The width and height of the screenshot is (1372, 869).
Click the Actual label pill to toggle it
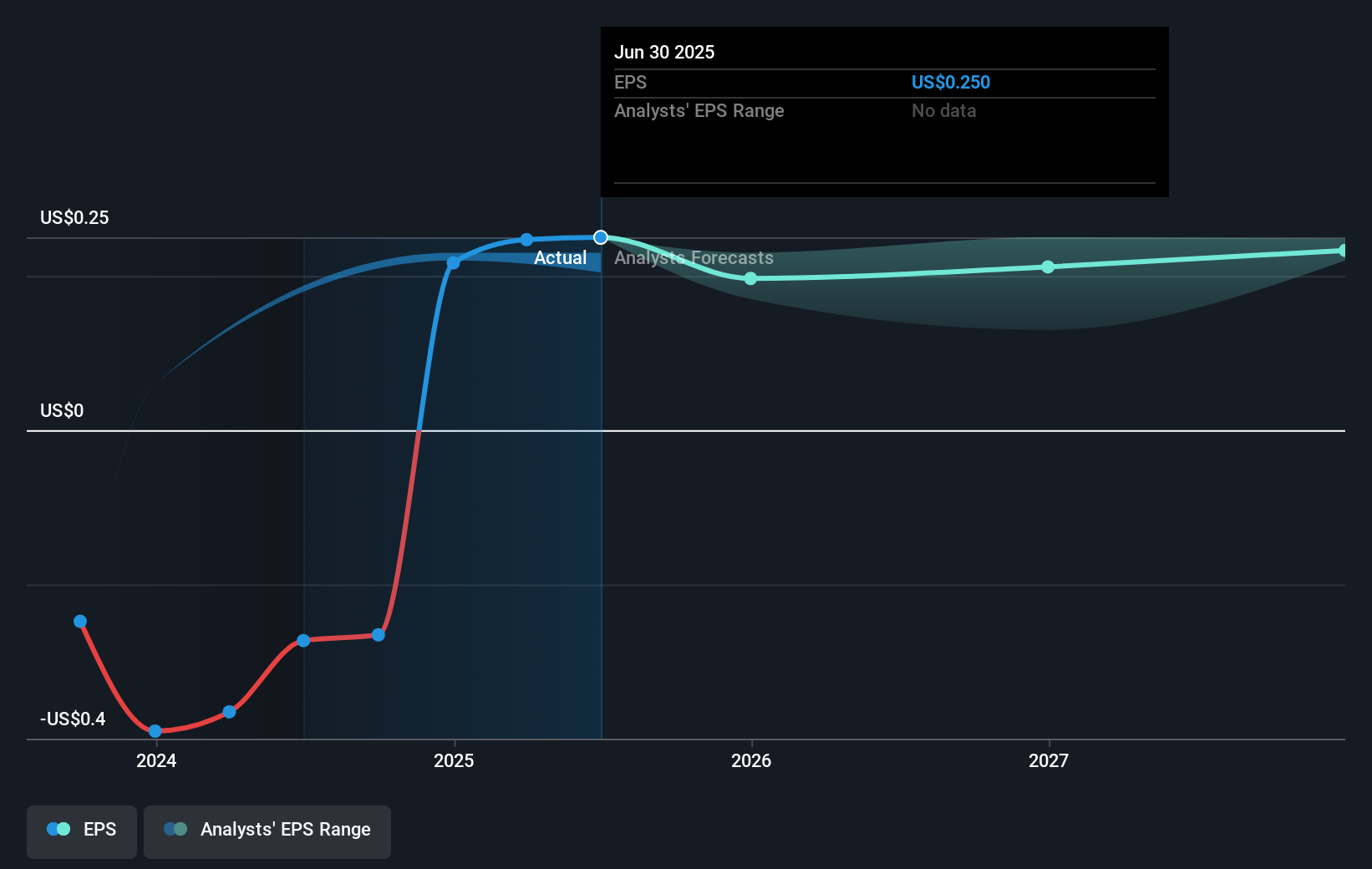coord(560,258)
